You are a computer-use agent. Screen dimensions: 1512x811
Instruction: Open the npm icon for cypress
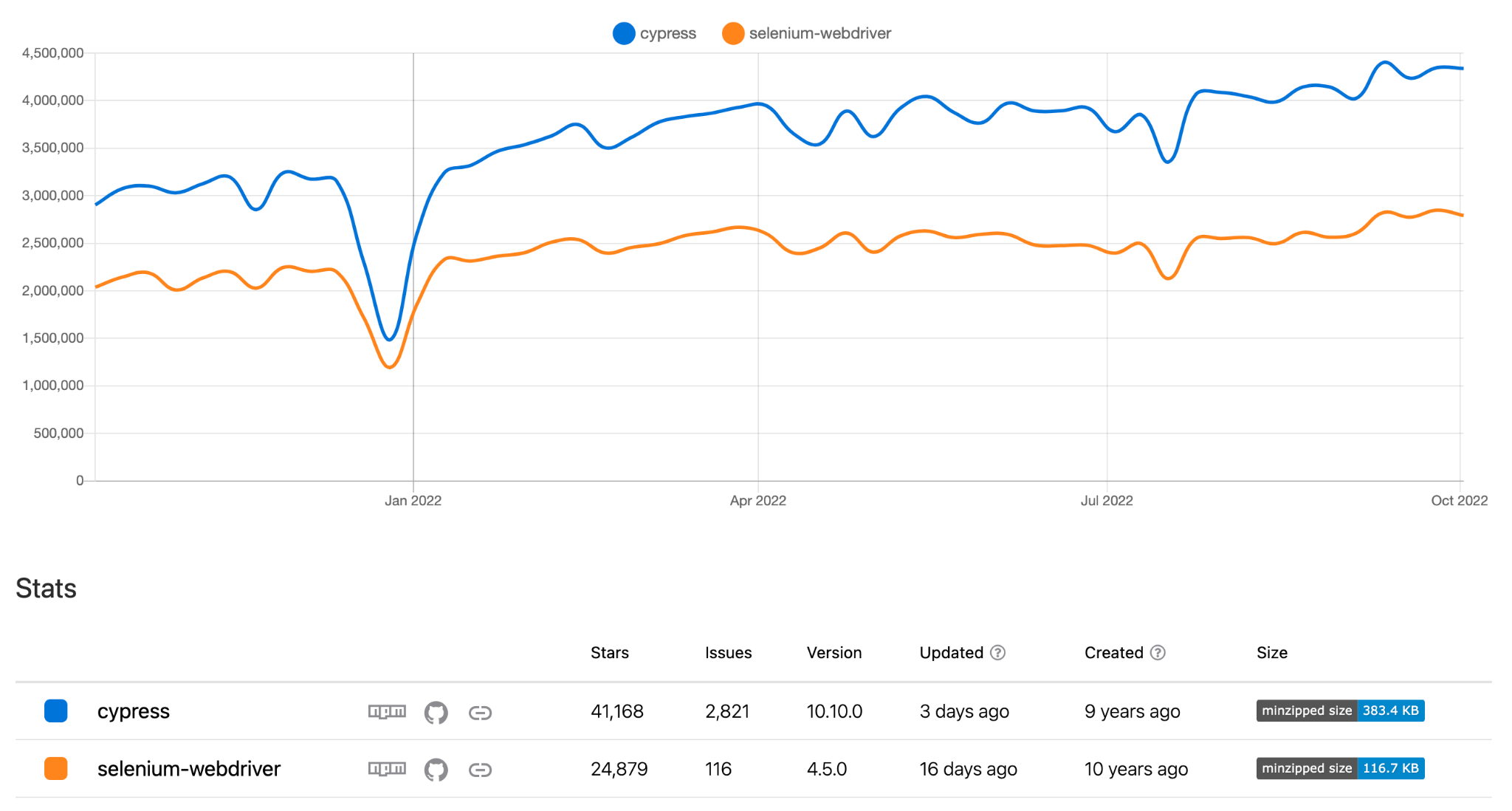click(x=387, y=712)
